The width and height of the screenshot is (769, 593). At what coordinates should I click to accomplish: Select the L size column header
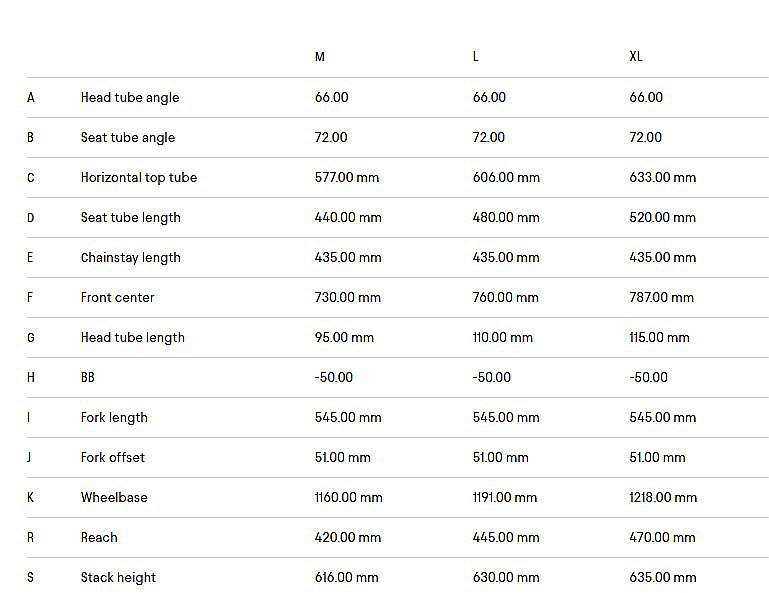coord(476,57)
